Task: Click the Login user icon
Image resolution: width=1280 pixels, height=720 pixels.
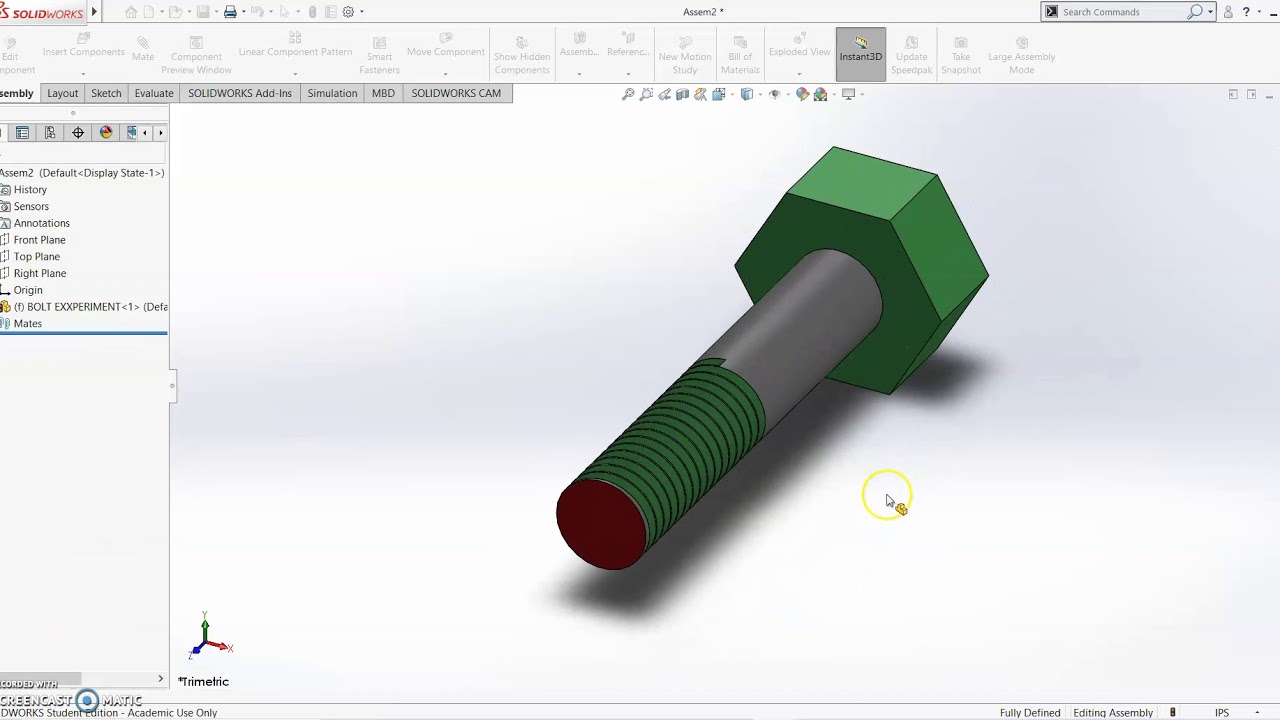Action: (1228, 12)
